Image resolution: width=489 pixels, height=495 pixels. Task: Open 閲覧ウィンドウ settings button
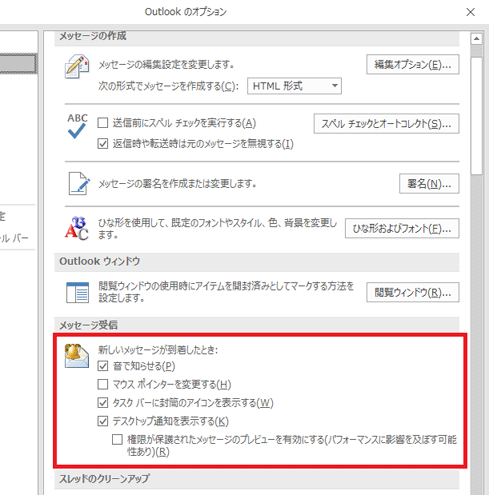[x=413, y=292]
